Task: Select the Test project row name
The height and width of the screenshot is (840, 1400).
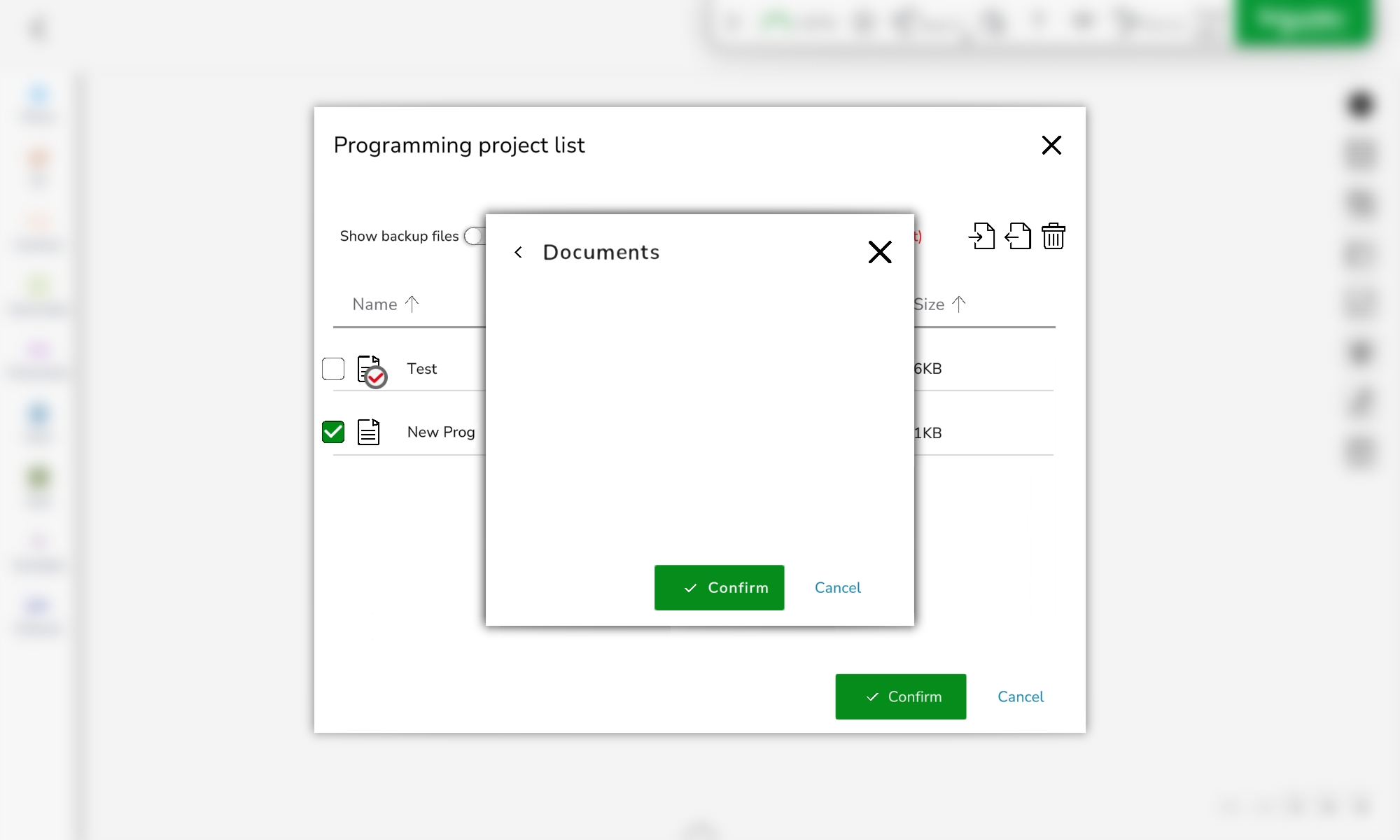Action: point(422,369)
